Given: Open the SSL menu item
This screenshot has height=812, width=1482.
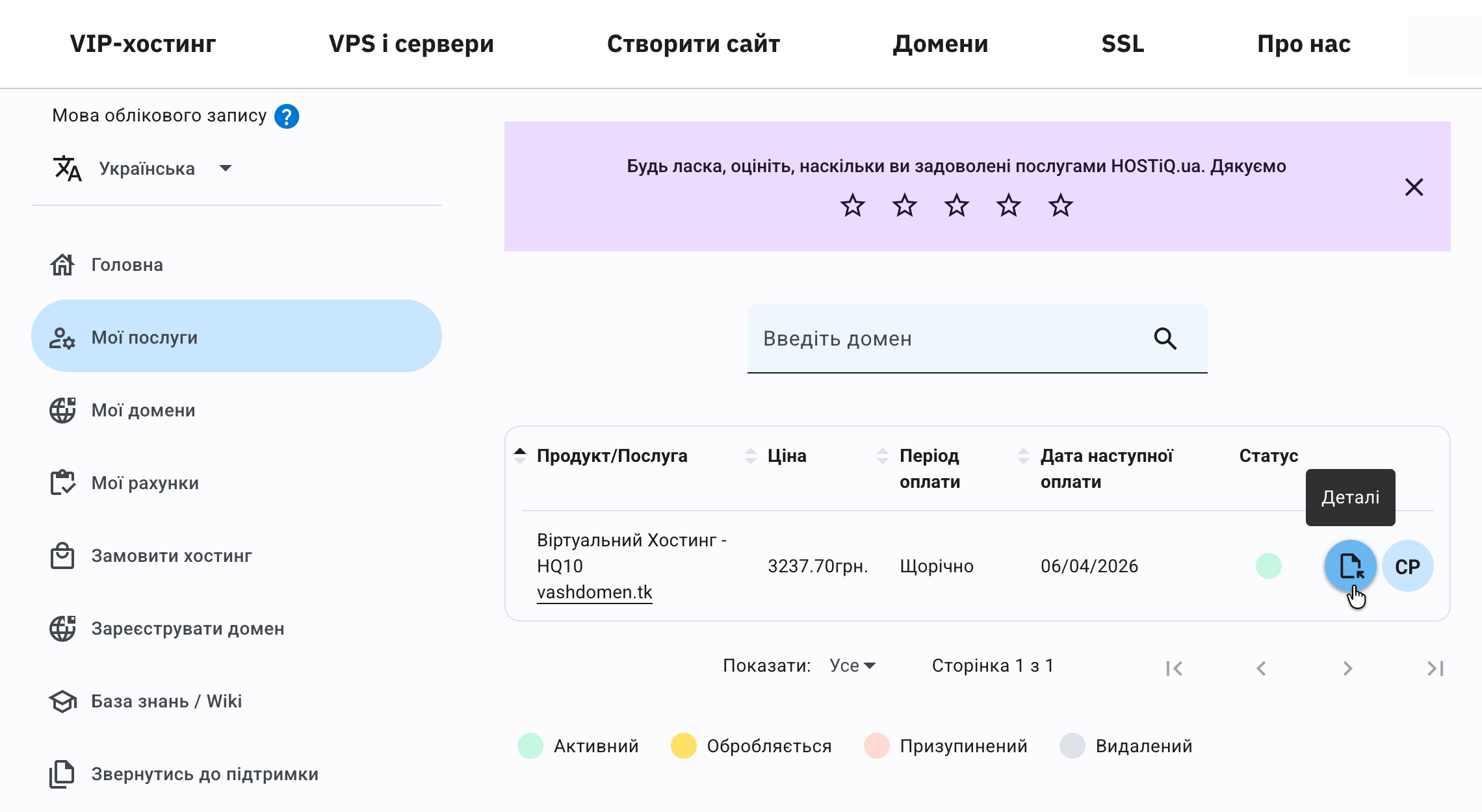Looking at the screenshot, I should 1123,44.
